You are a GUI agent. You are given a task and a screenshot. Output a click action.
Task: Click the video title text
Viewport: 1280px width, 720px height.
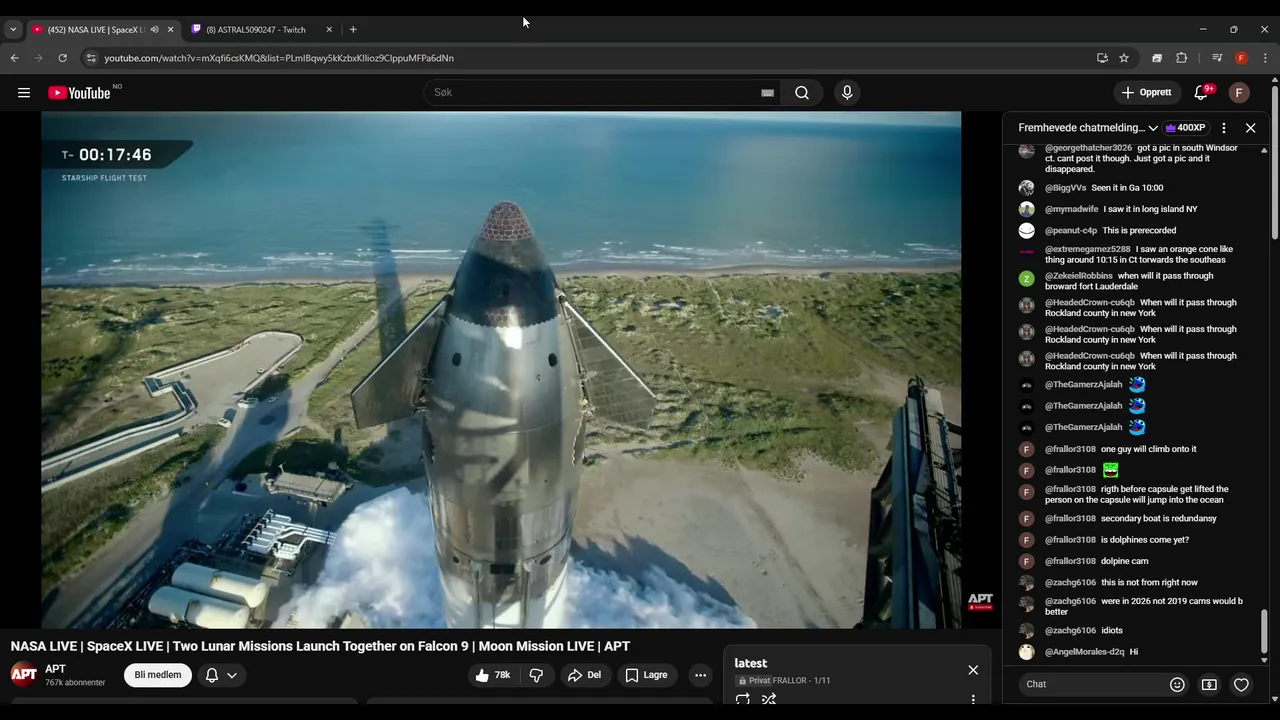click(x=320, y=647)
